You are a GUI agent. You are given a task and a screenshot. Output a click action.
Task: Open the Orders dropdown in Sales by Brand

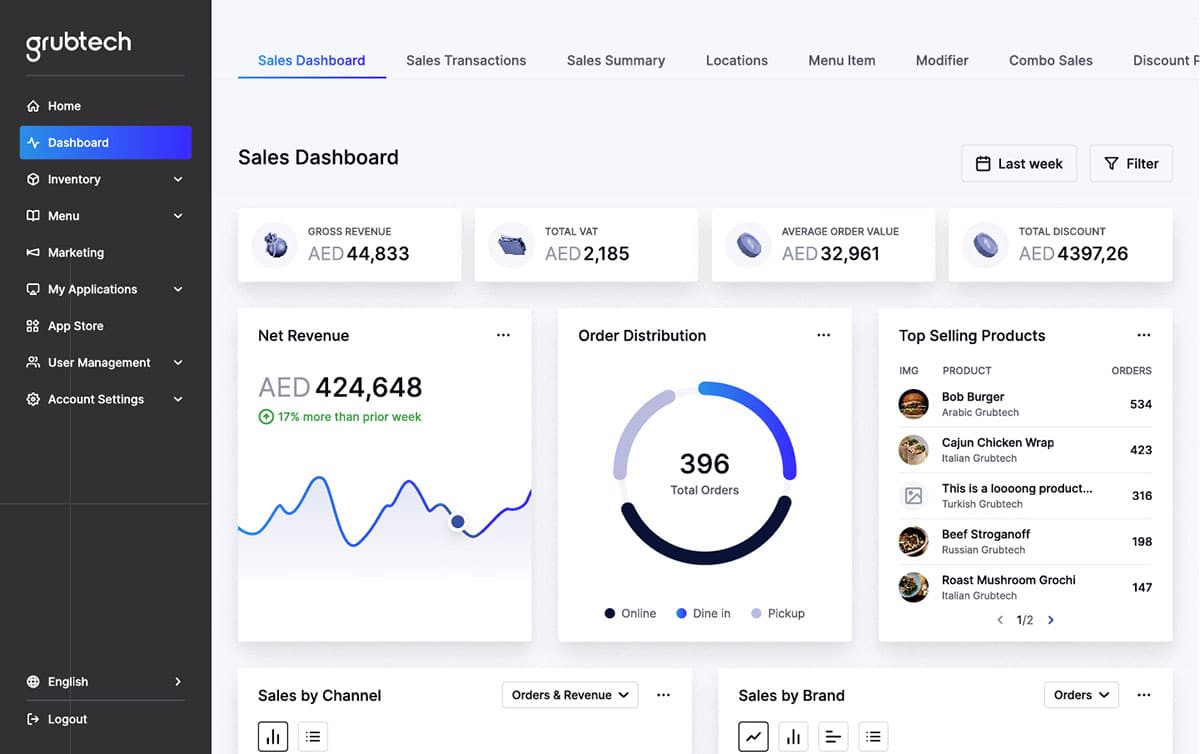(x=1080, y=695)
